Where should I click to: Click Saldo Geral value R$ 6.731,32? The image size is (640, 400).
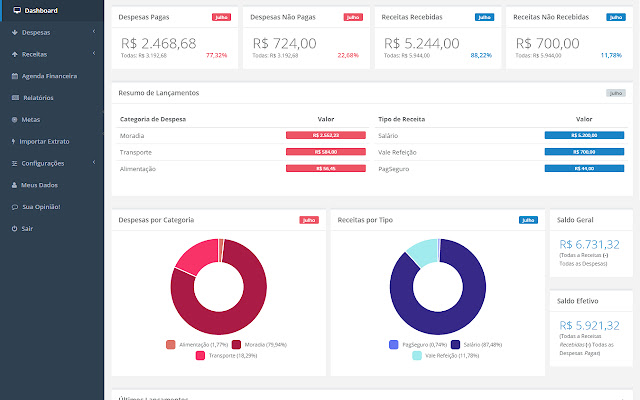click(589, 244)
